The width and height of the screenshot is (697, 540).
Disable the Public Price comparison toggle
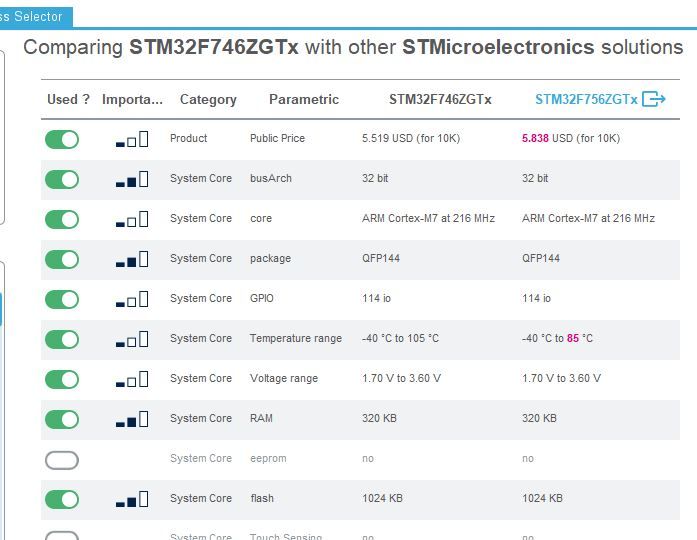62,139
